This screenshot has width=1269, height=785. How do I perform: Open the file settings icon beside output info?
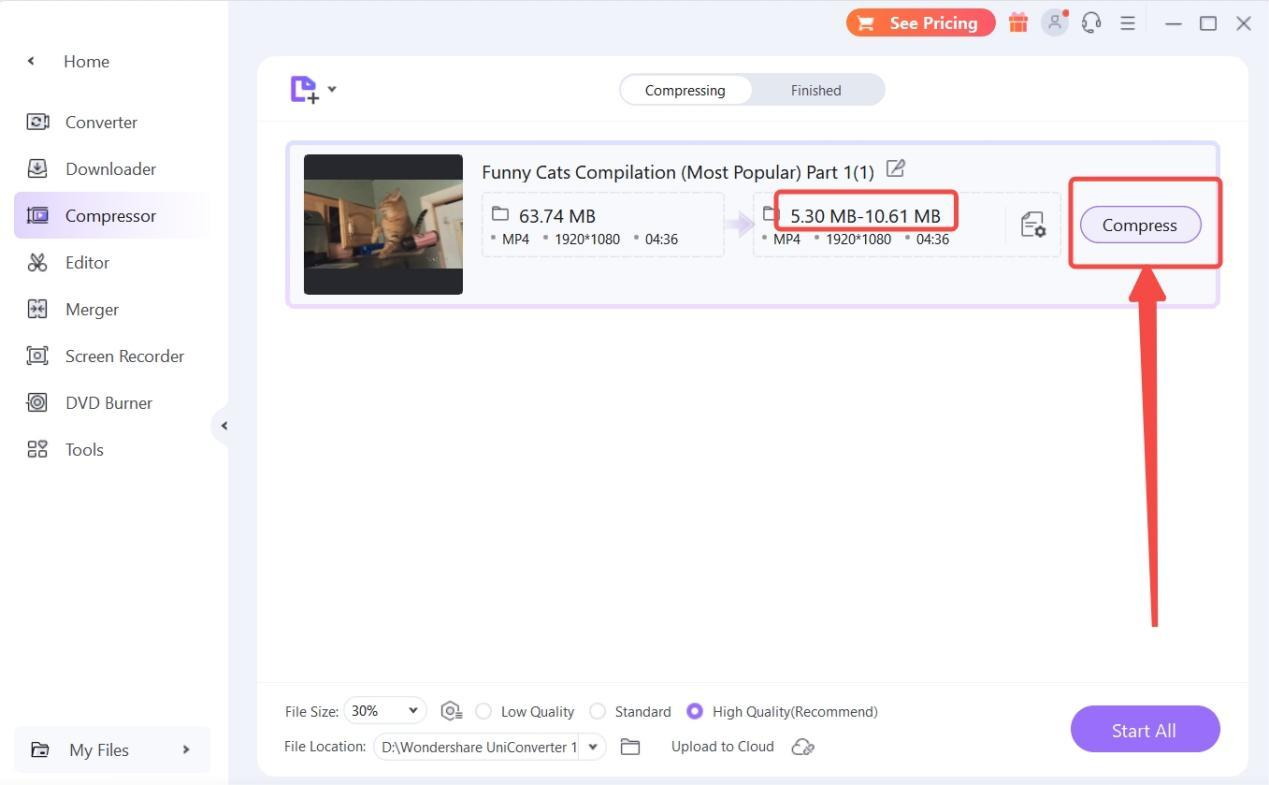[x=1033, y=224]
